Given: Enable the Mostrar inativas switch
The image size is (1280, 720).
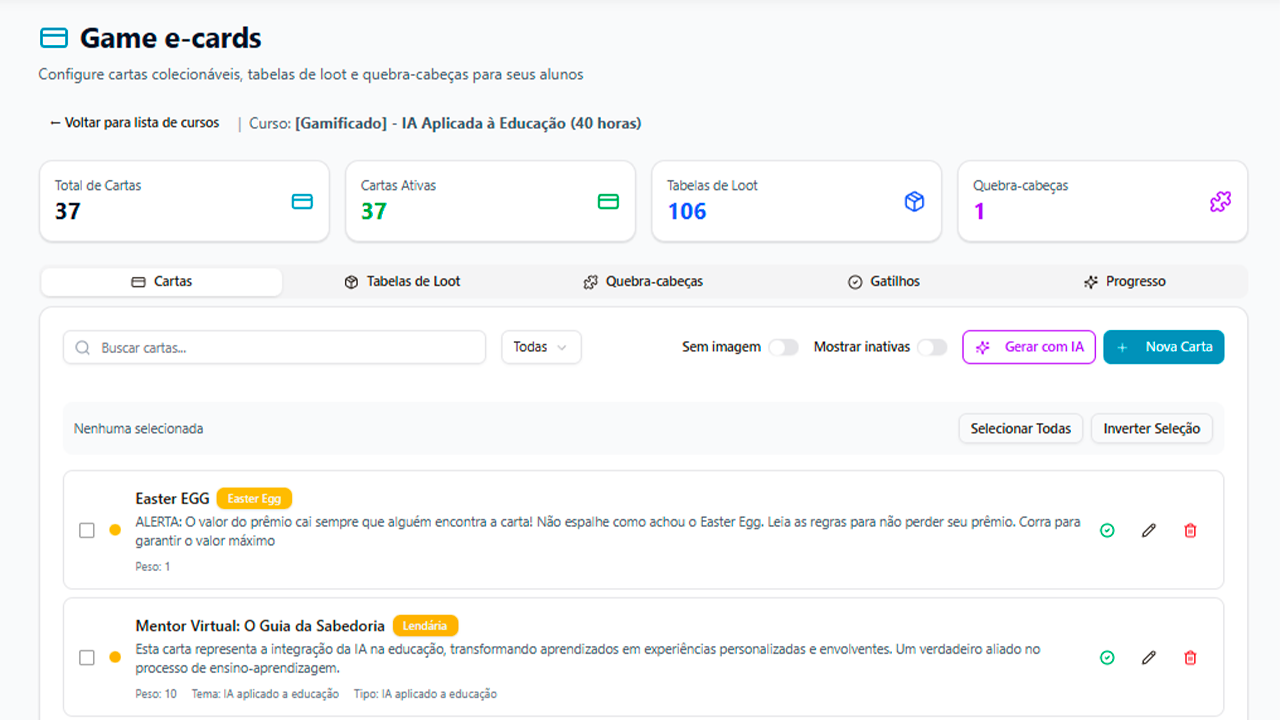Looking at the screenshot, I should [931, 347].
